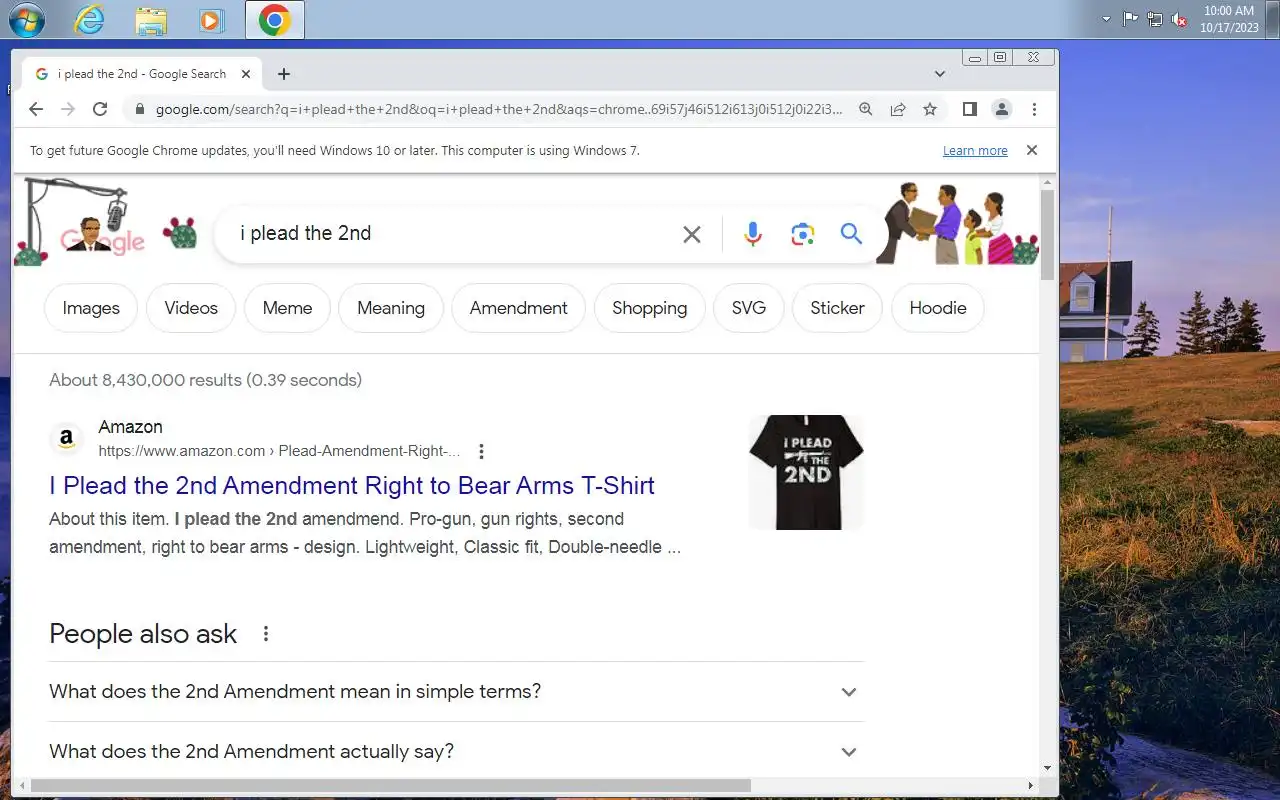Click the Amazon URL breadcrumb text
Image resolution: width=1280 pixels, height=800 pixels.
(279, 451)
